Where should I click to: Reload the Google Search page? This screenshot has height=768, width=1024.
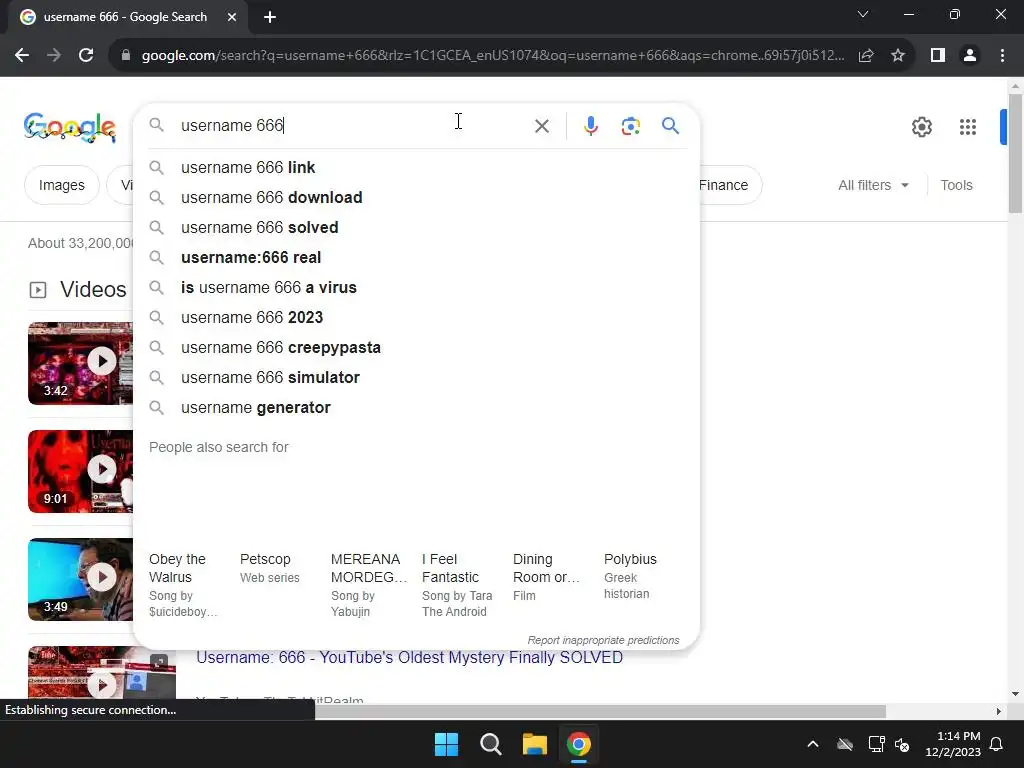click(x=86, y=56)
